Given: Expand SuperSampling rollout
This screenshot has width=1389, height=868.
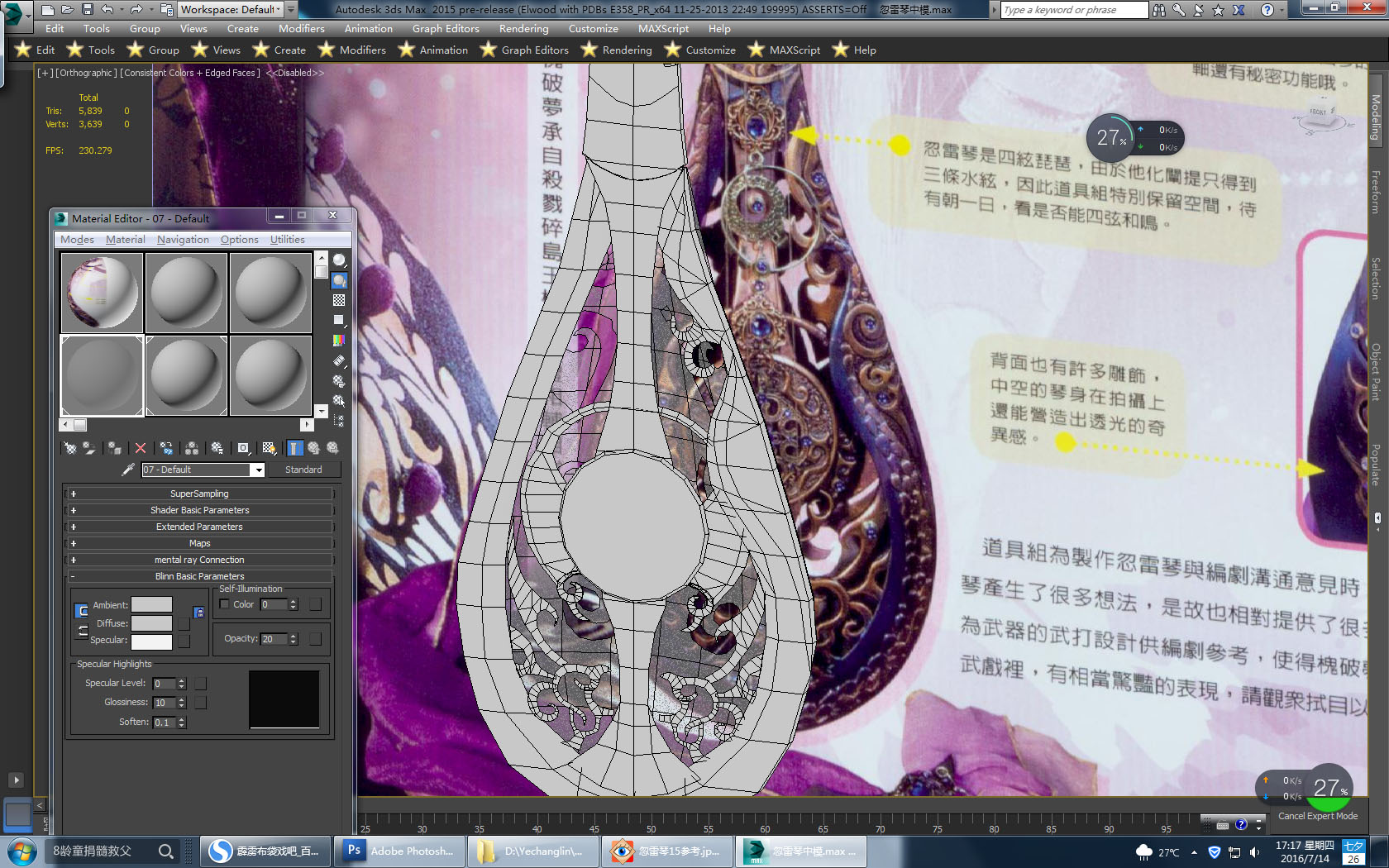Looking at the screenshot, I should coord(199,494).
